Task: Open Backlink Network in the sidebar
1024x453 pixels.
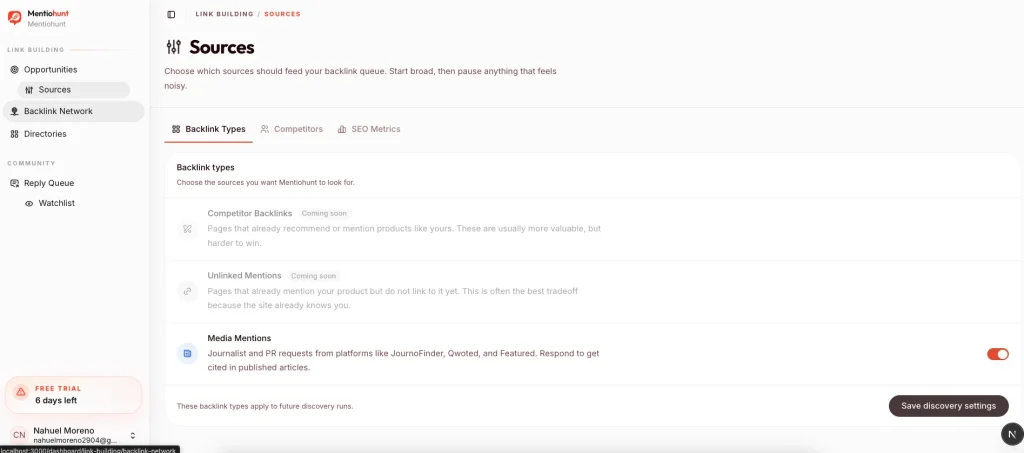Action: pos(73,112)
